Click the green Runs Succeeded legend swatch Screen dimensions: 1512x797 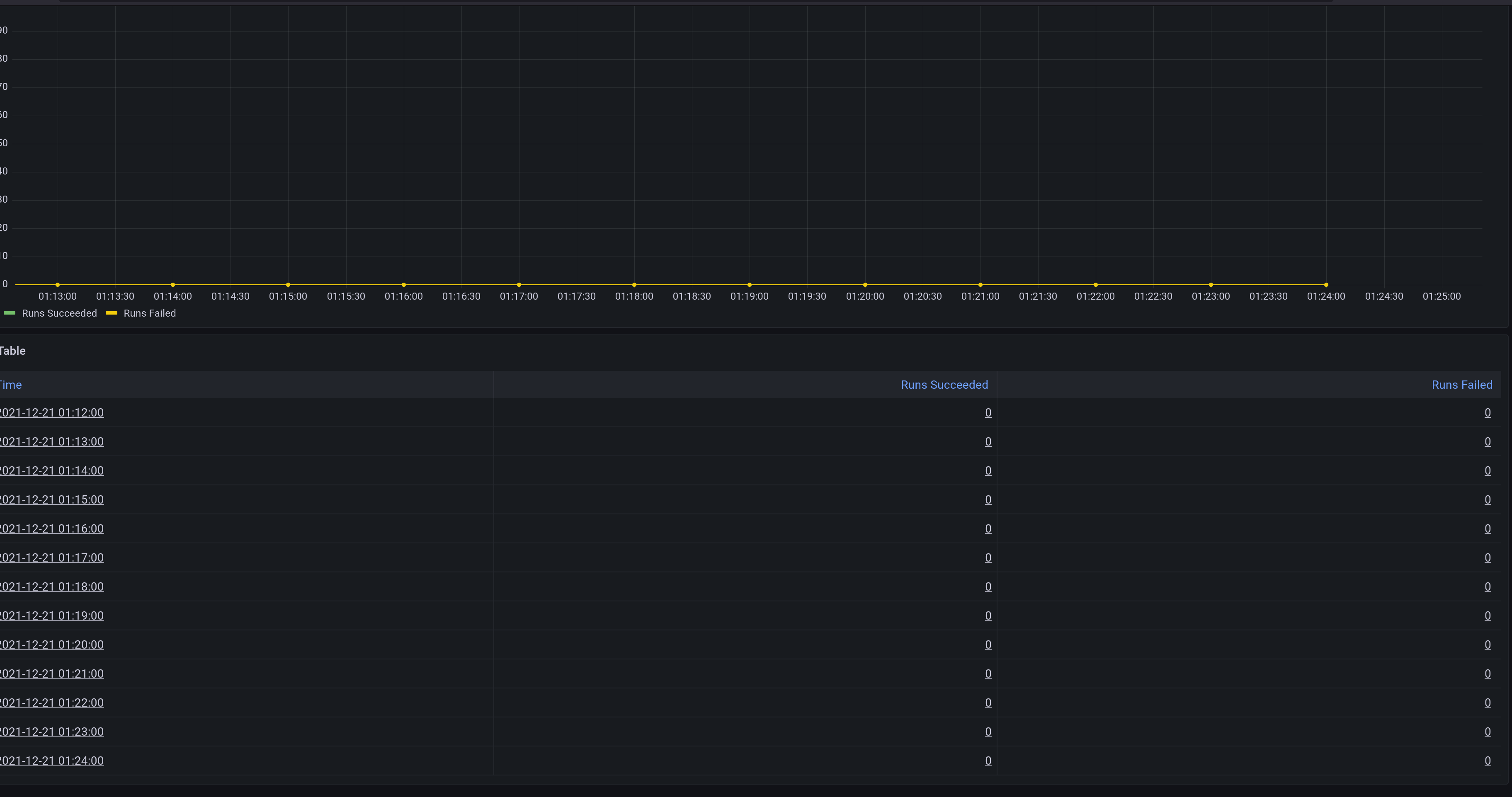click(10, 313)
